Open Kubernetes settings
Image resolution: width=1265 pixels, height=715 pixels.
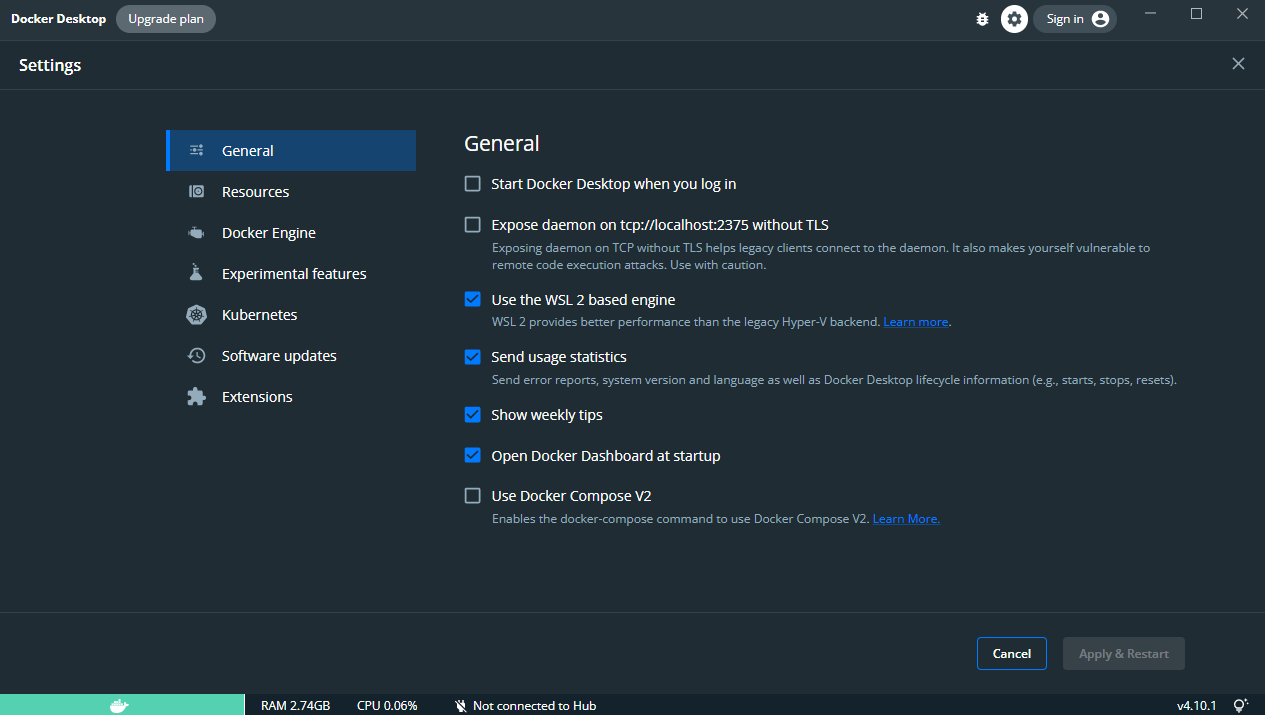coord(291,315)
